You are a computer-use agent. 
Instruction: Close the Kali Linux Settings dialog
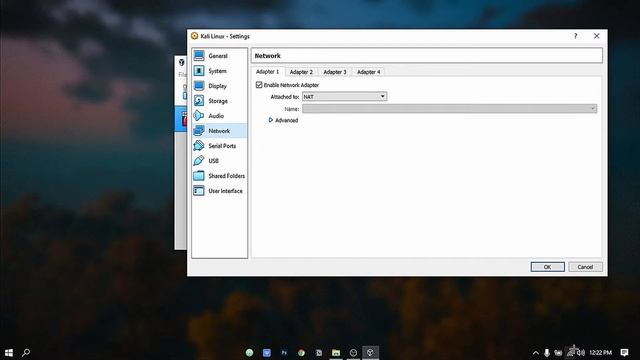point(596,36)
